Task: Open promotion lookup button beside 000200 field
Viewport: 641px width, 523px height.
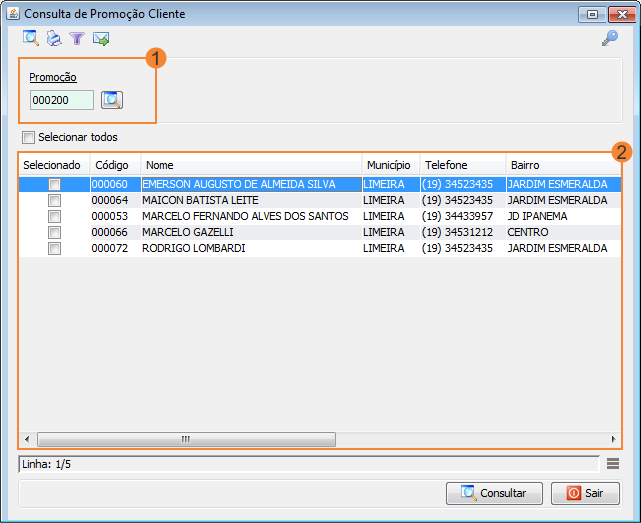Action: (112, 100)
